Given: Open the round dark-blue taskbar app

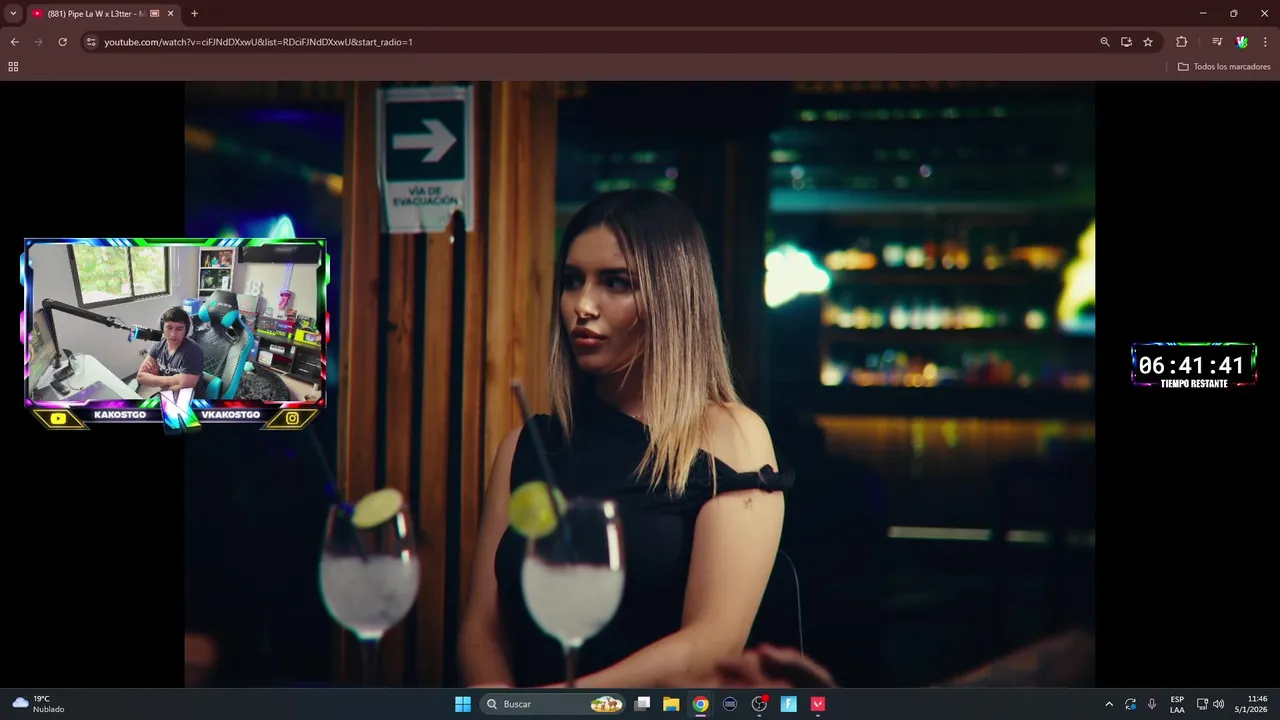Looking at the screenshot, I should [730, 704].
